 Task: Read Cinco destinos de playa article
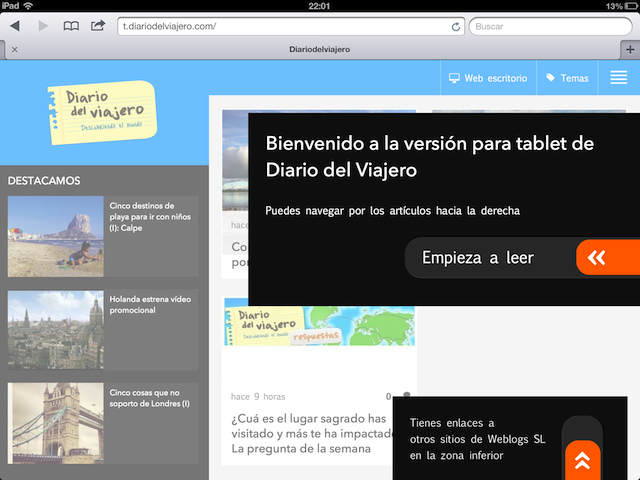[150, 217]
